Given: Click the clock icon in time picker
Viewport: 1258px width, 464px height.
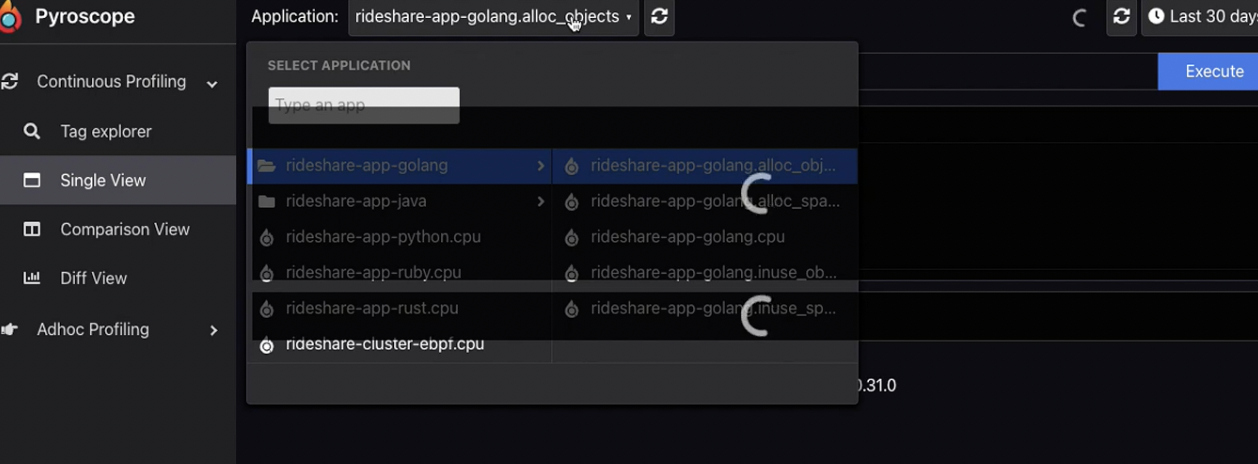Looking at the screenshot, I should (x=1156, y=17).
